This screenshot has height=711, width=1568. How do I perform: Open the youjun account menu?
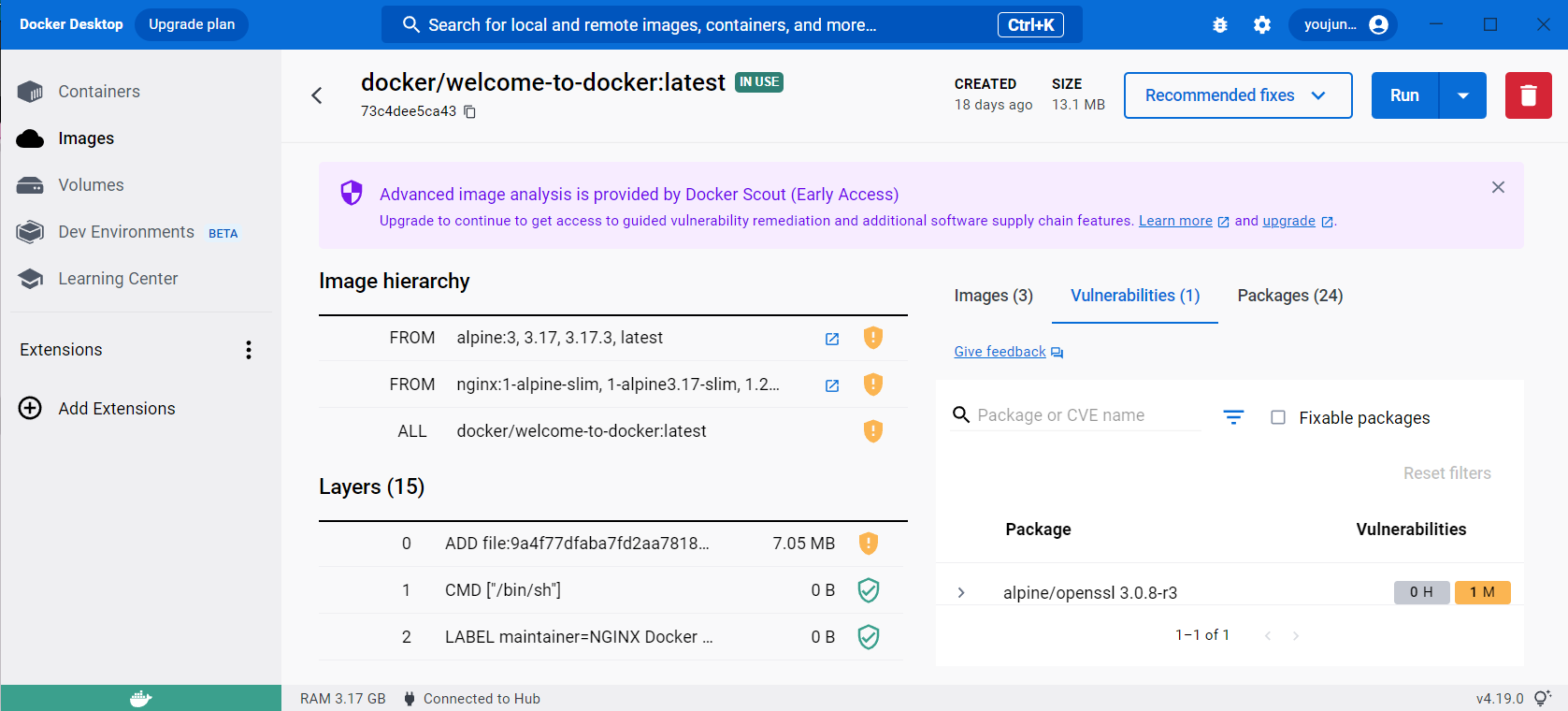tap(1344, 25)
